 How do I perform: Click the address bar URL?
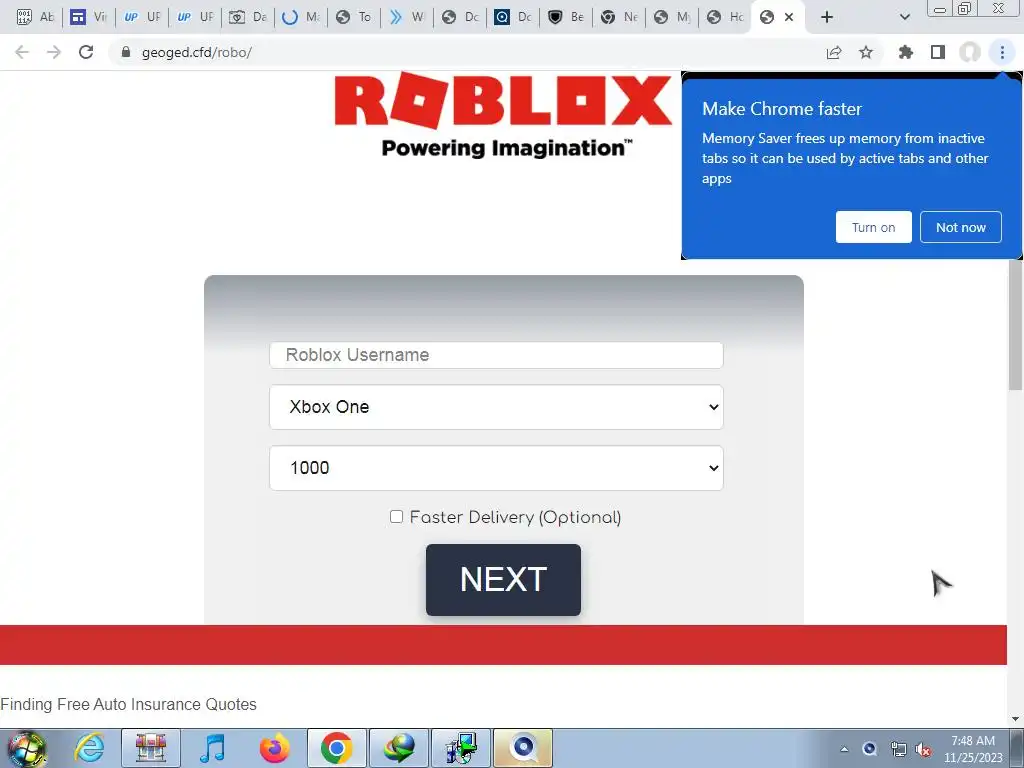[x=197, y=52]
